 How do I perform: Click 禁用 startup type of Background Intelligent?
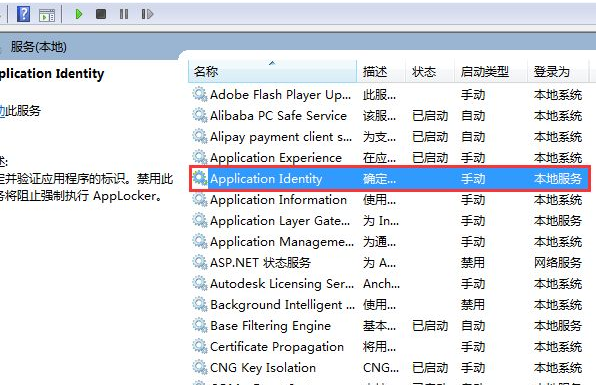click(473, 305)
